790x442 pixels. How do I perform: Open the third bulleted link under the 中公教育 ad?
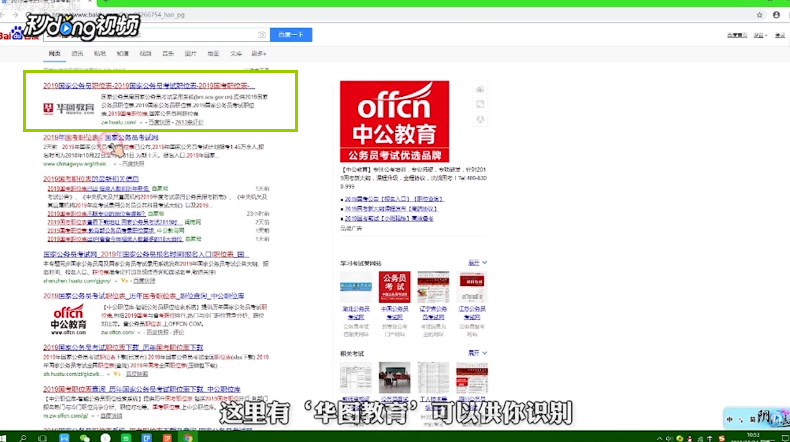point(389,219)
